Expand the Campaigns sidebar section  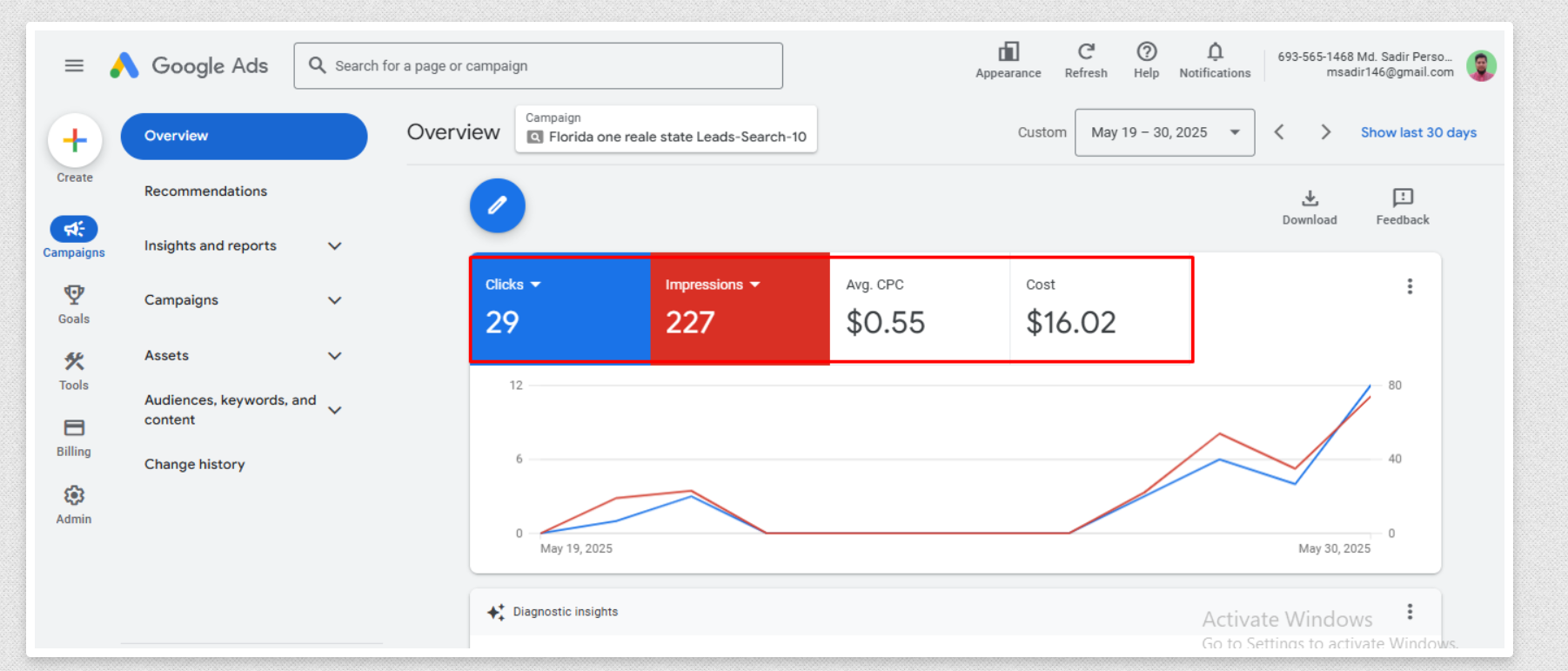pyautogui.click(x=334, y=300)
